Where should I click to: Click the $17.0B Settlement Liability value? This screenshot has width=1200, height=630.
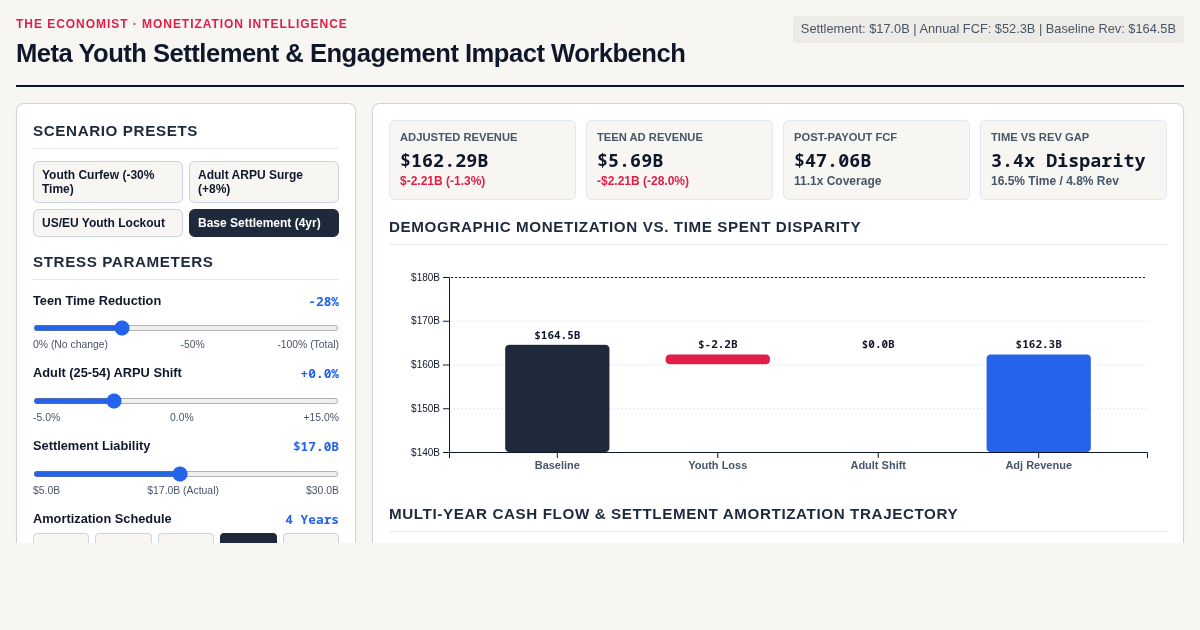coord(316,447)
